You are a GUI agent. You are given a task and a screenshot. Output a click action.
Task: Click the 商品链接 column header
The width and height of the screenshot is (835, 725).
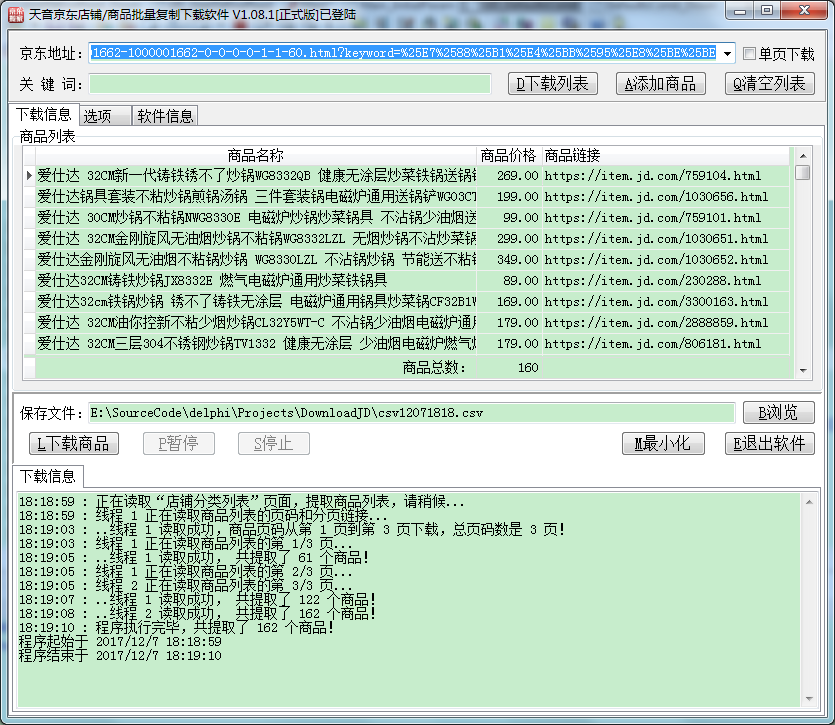pos(666,156)
